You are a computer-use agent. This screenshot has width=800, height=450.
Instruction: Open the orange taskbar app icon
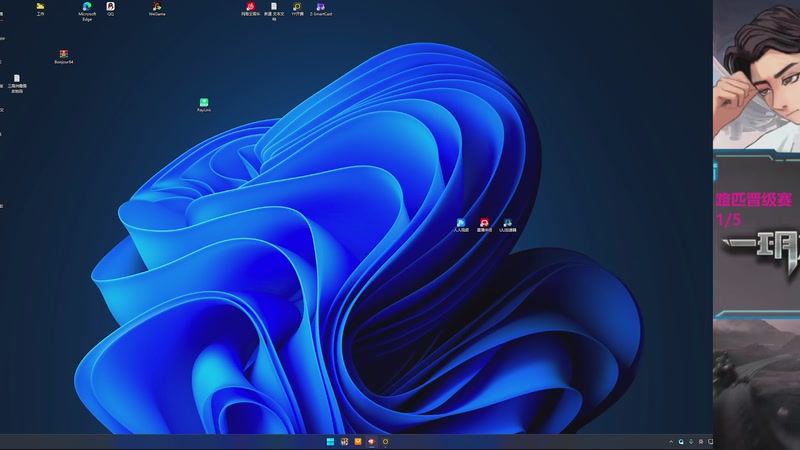point(358,442)
